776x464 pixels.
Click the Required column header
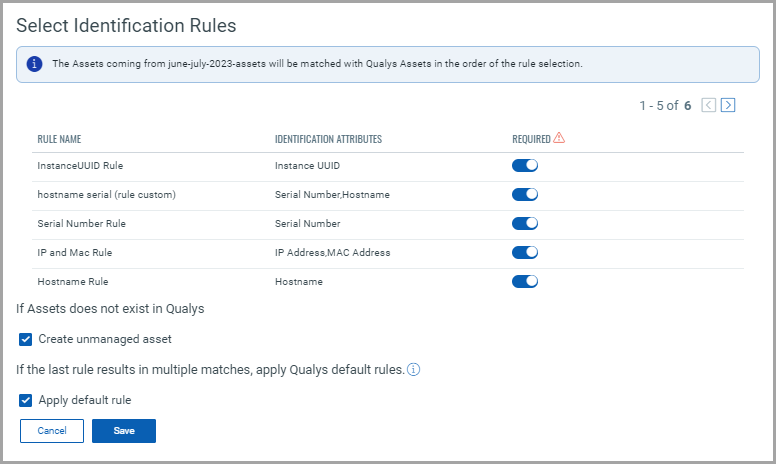pos(531,139)
